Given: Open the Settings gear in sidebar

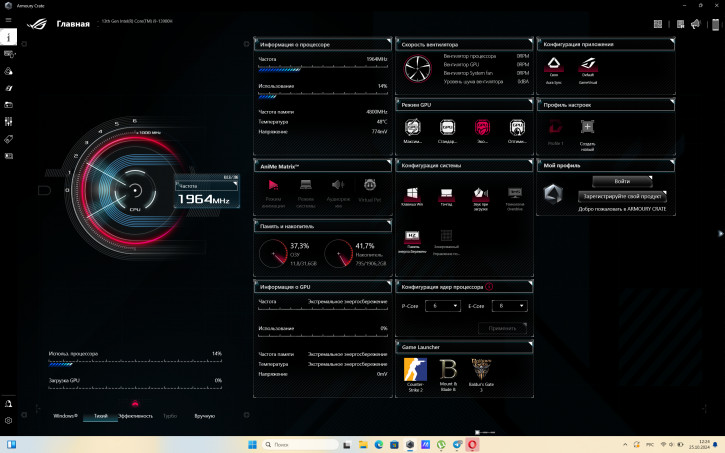Looking at the screenshot, I should [8, 421].
